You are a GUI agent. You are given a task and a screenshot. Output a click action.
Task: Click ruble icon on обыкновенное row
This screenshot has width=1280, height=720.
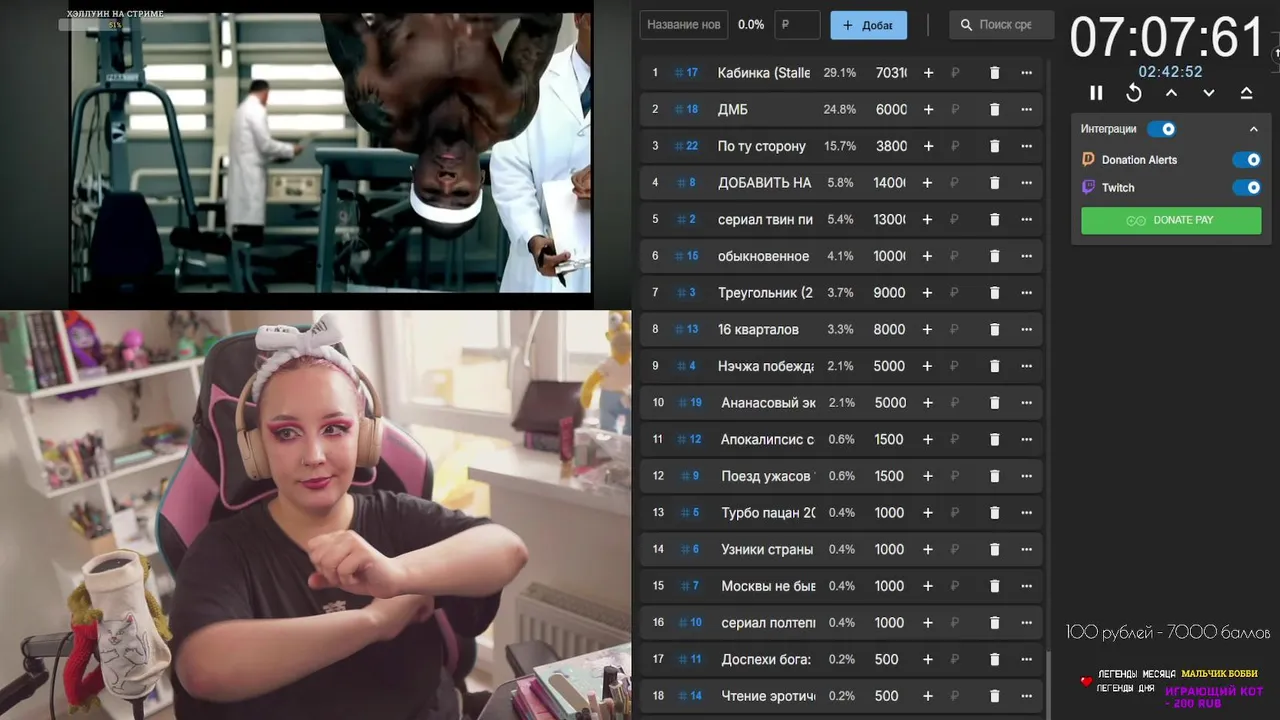tap(955, 256)
